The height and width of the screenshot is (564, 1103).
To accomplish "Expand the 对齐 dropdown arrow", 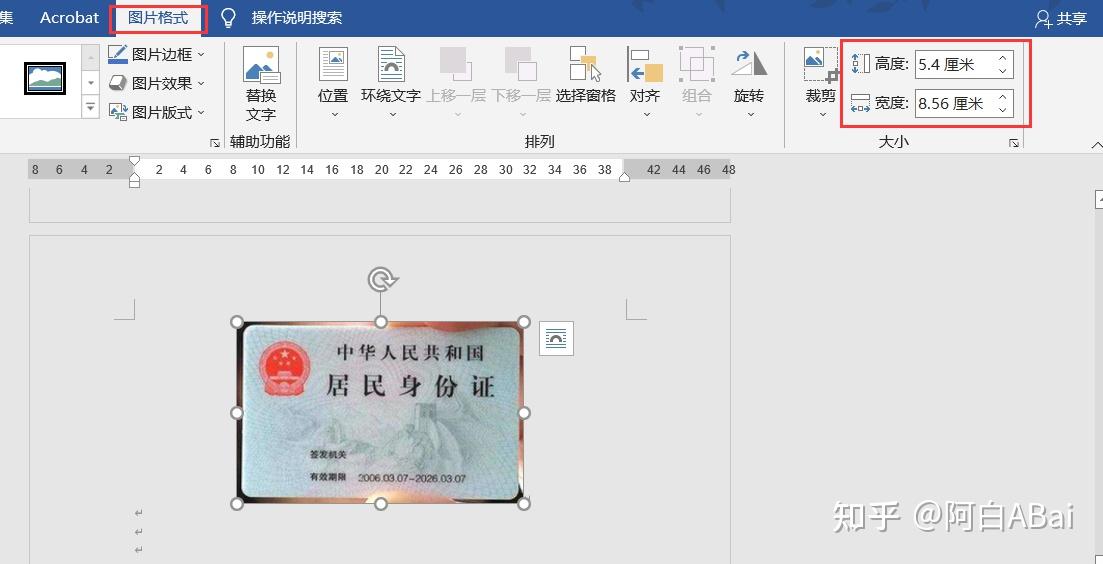I will click(646, 115).
